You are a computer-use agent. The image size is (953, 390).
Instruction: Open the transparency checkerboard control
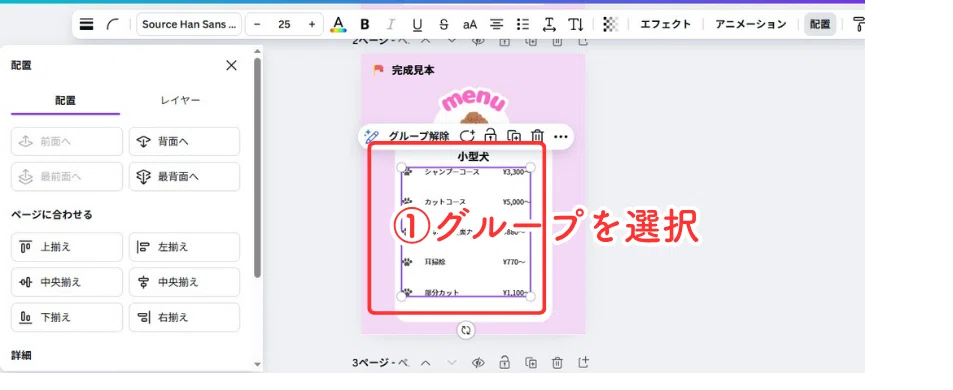(x=610, y=24)
